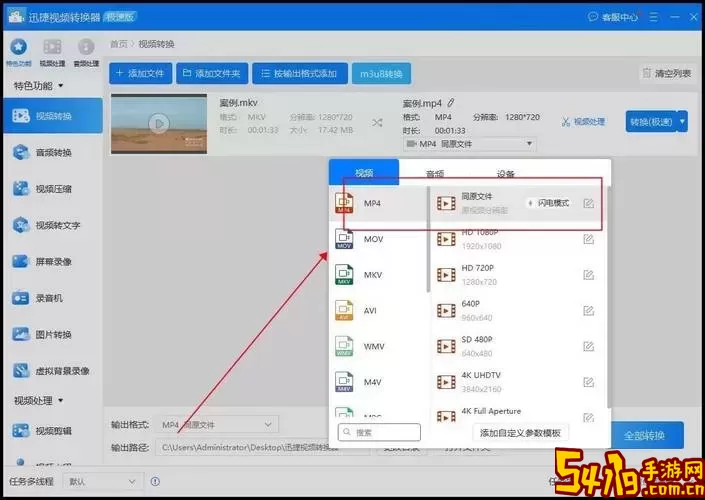
Task: Click preset list scrollbar at right edge
Action: 609,297
